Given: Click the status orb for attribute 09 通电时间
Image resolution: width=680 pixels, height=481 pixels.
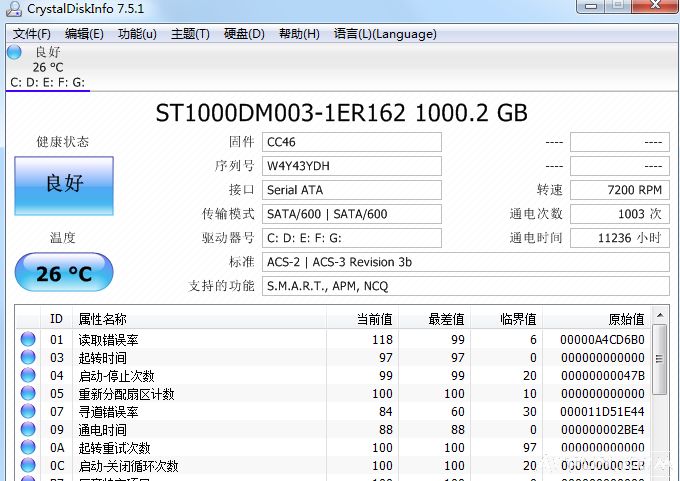Looking at the screenshot, I should pyautogui.click(x=28, y=430).
